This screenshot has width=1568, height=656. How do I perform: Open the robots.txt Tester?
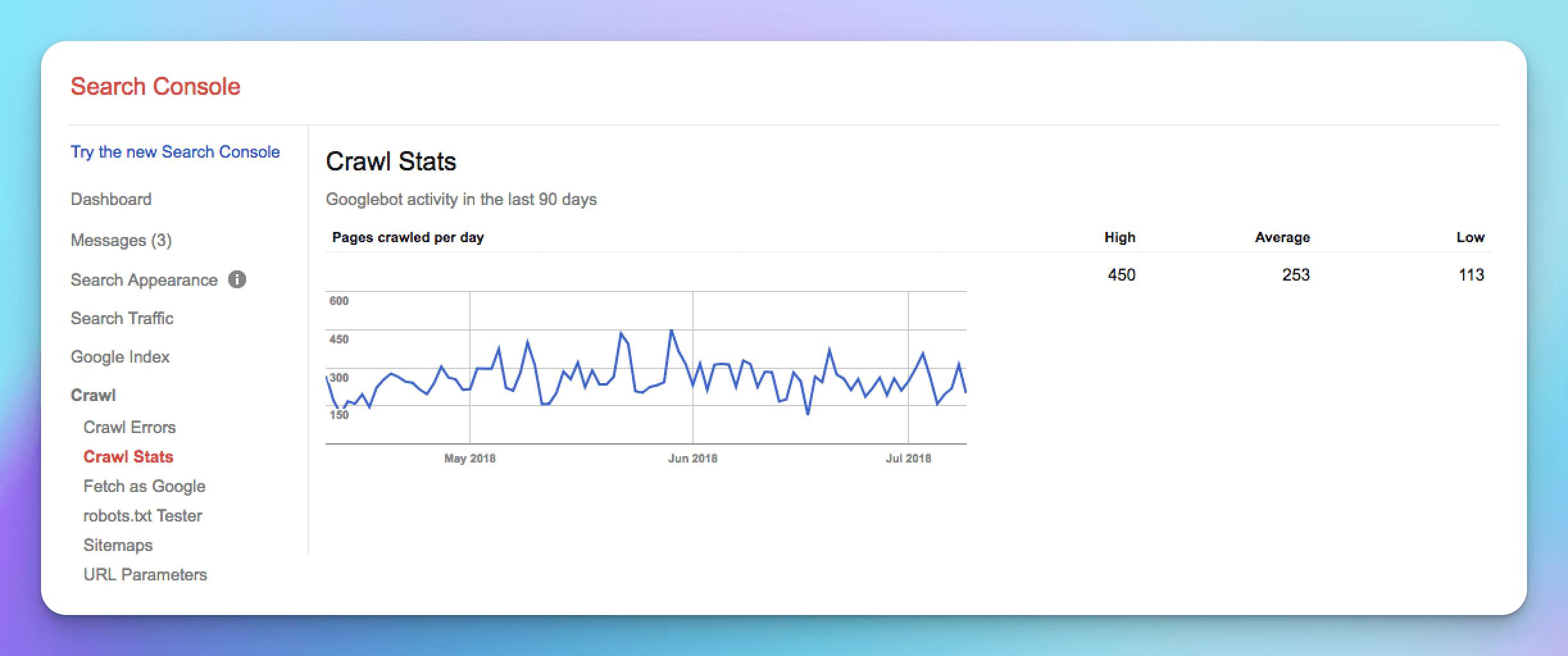142,516
